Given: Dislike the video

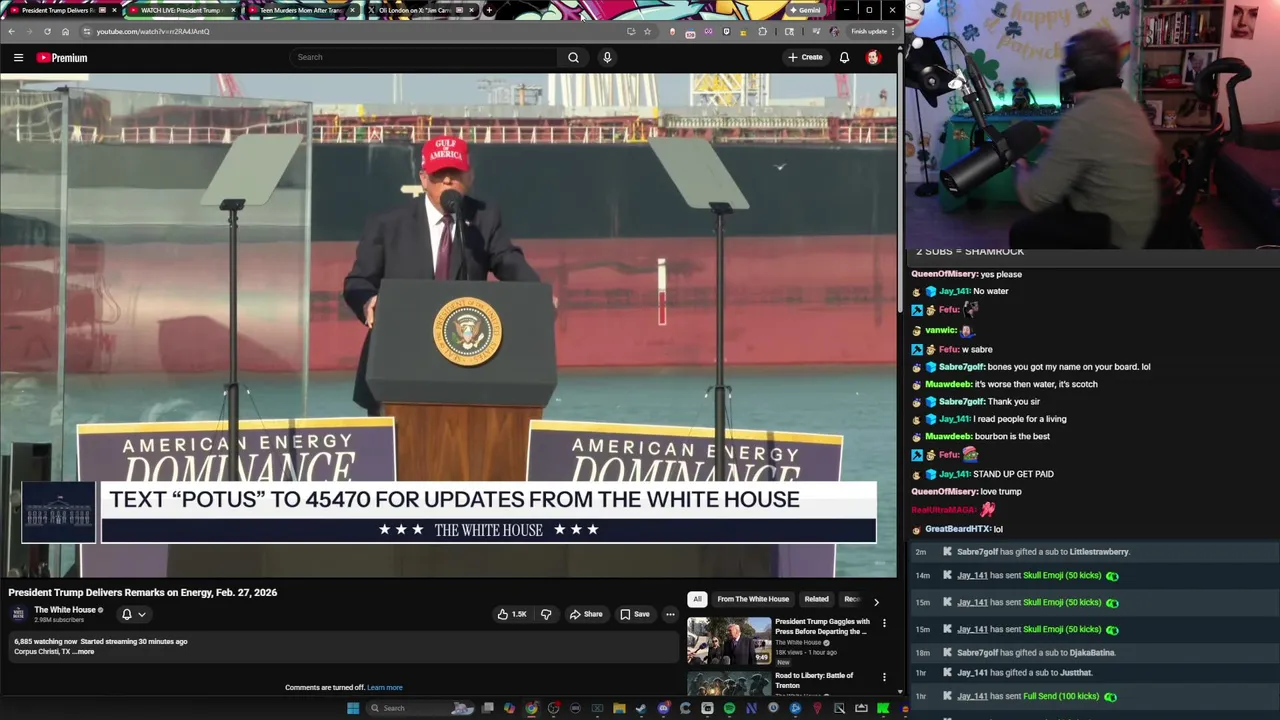Looking at the screenshot, I should pyautogui.click(x=546, y=614).
